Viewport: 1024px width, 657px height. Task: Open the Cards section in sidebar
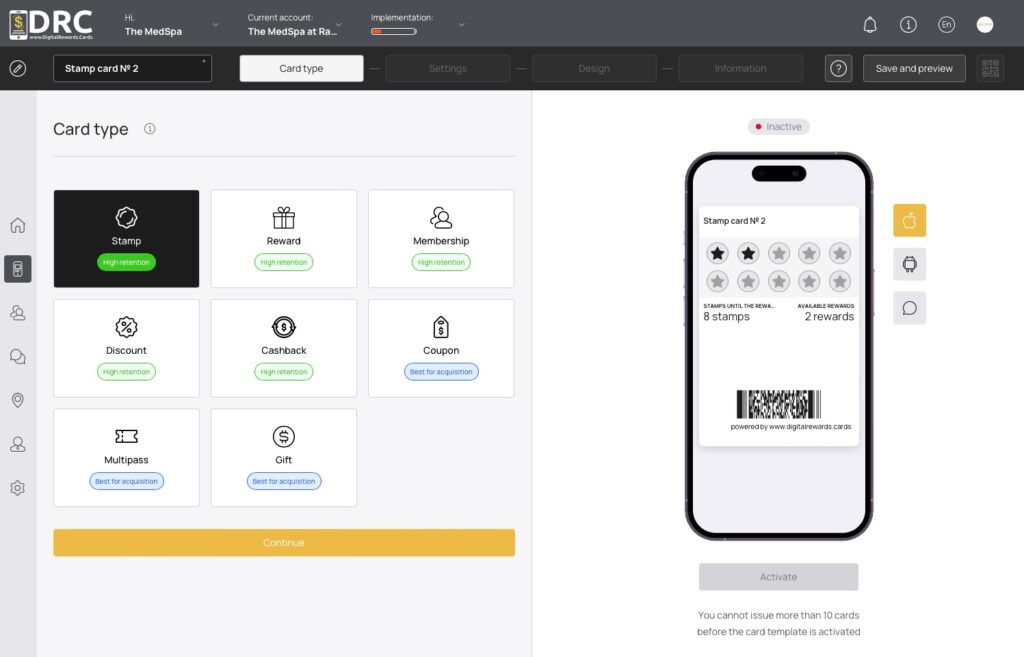[18, 269]
